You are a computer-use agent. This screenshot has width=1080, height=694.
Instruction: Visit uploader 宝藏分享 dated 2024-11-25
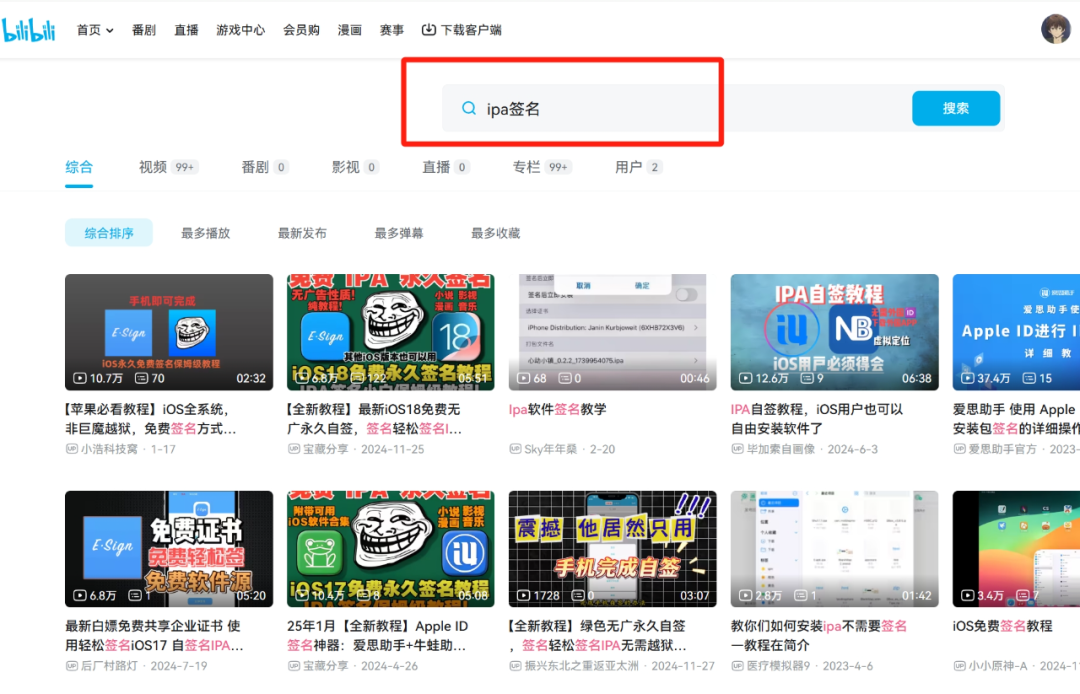(325, 449)
